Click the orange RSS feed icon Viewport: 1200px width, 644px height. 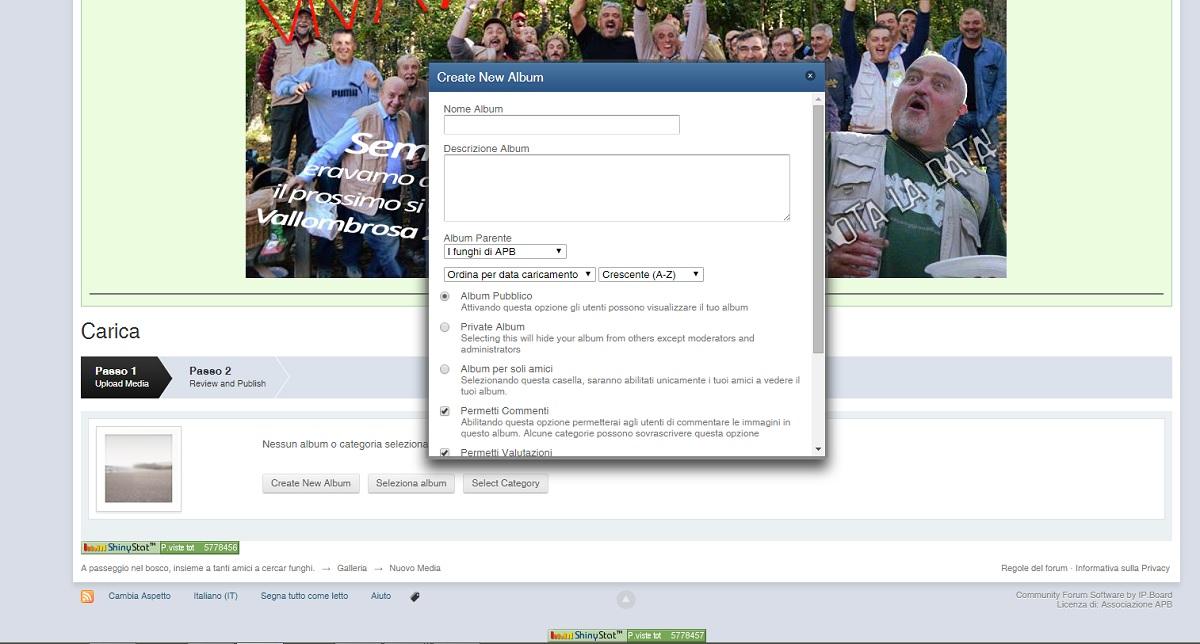click(87, 597)
